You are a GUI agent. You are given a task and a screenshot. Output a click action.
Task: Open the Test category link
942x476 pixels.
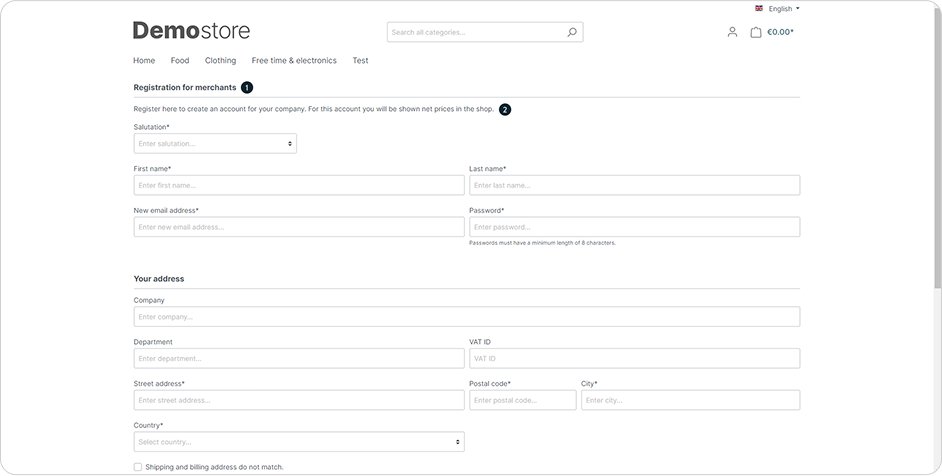tap(360, 61)
